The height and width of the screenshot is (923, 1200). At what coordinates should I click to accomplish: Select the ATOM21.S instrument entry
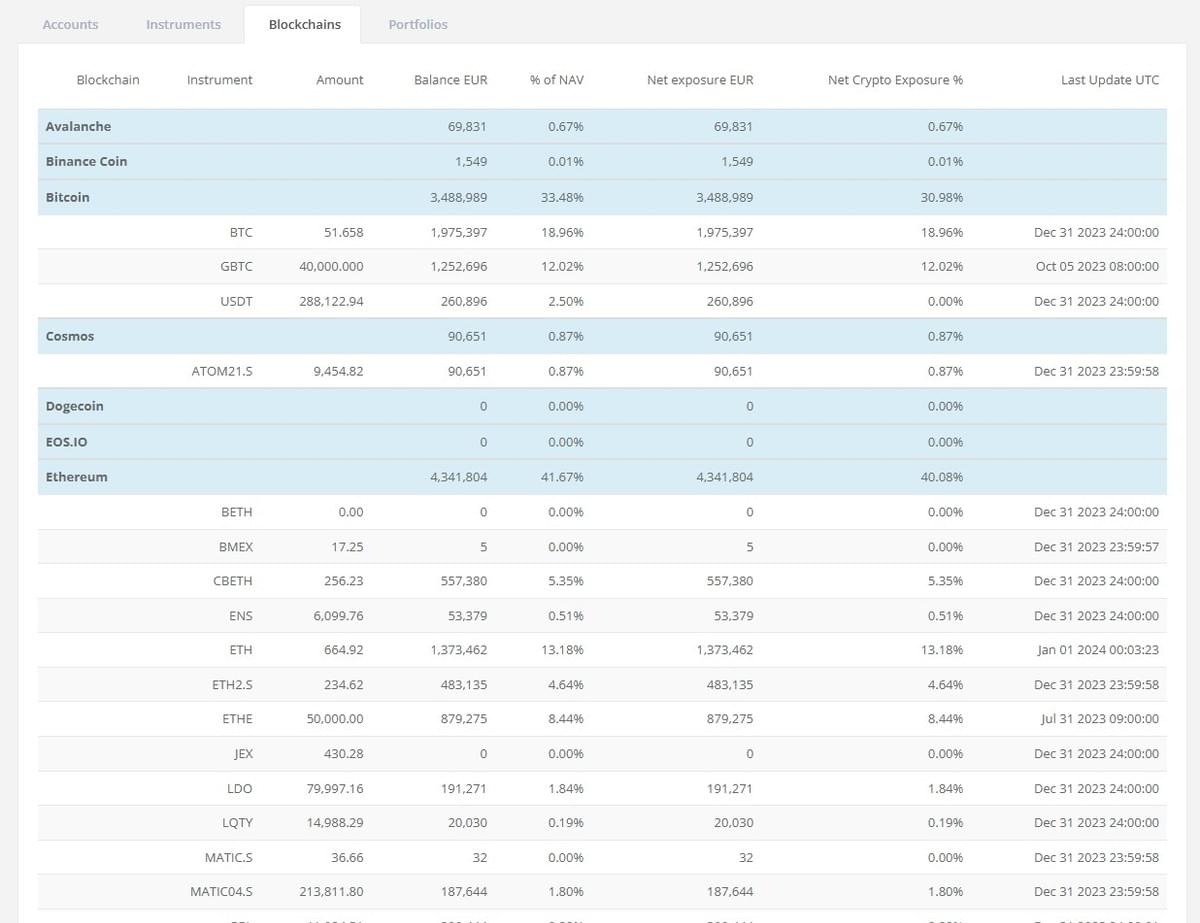click(222, 371)
